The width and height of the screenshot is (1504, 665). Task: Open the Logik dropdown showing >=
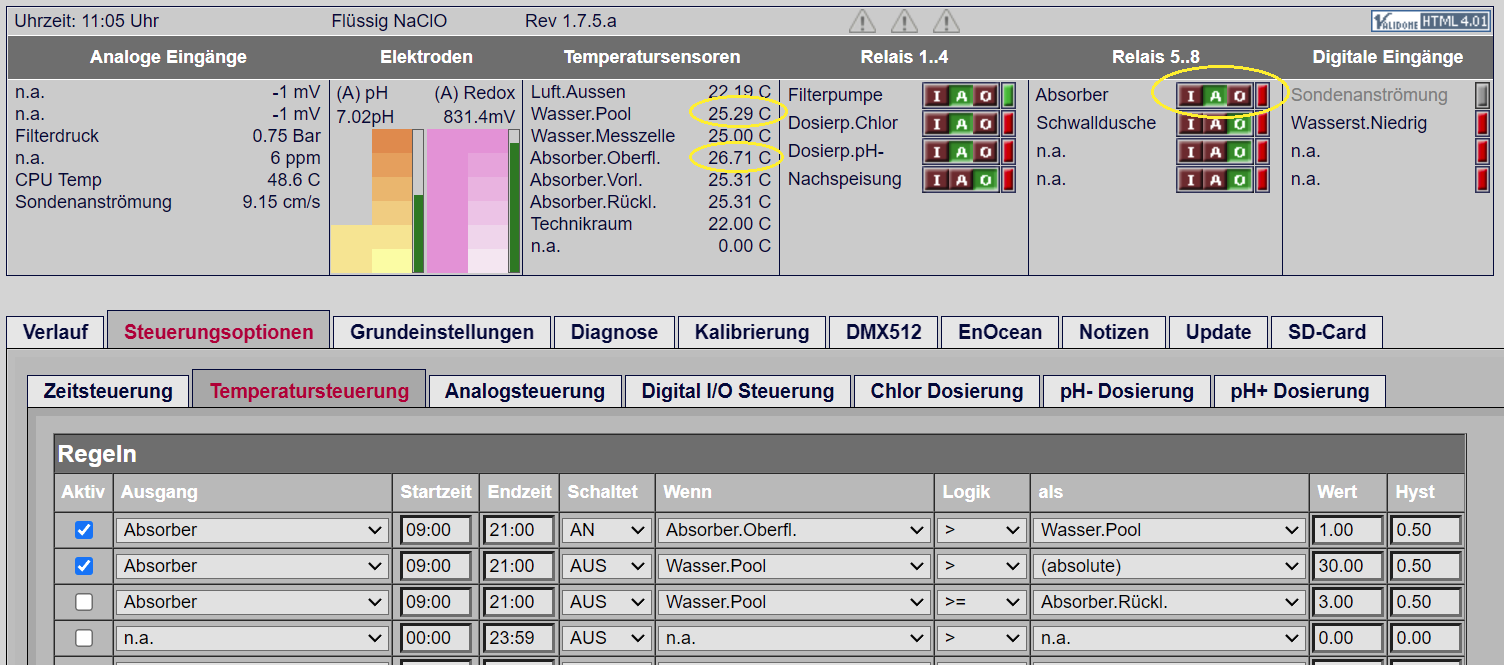pyautogui.click(x=981, y=602)
